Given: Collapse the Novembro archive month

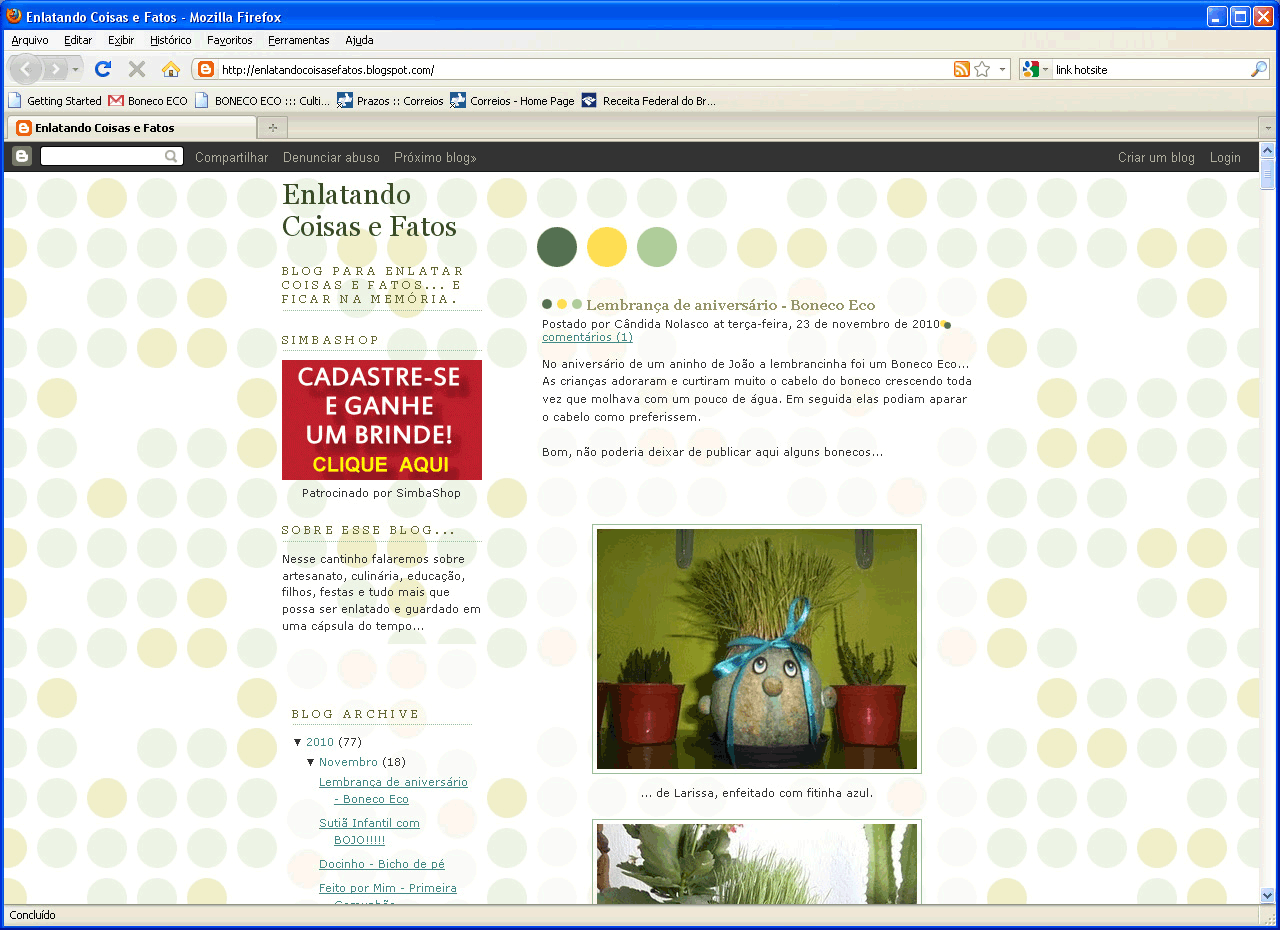Looking at the screenshot, I should [x=311, y=762].
